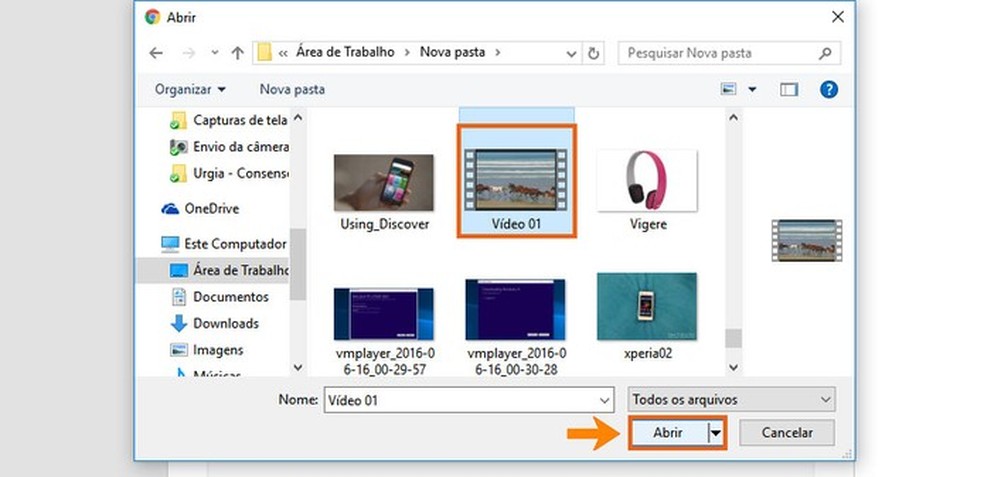This screenshot has height=477, width=984.
Task: Open the view options dropdown arrow
Action: click(752, 90)
